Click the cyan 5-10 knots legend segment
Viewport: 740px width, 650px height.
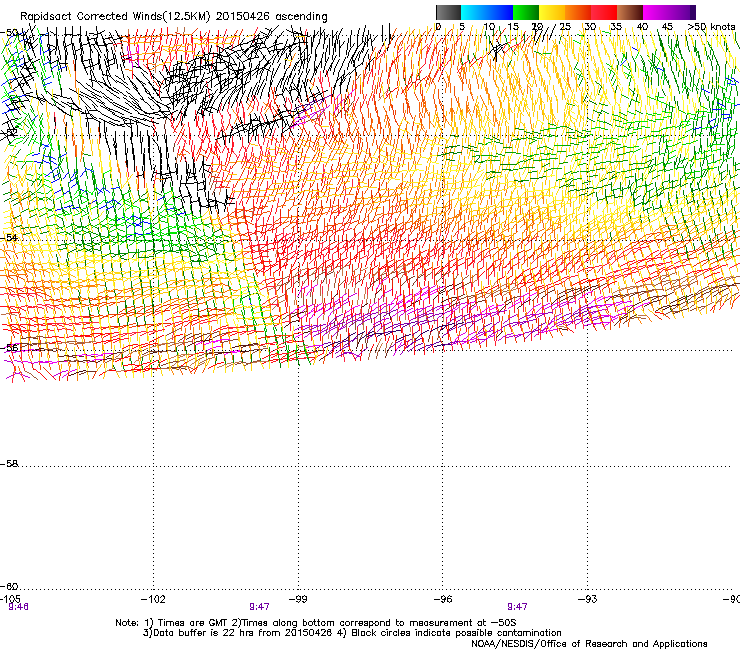[474, 12]
